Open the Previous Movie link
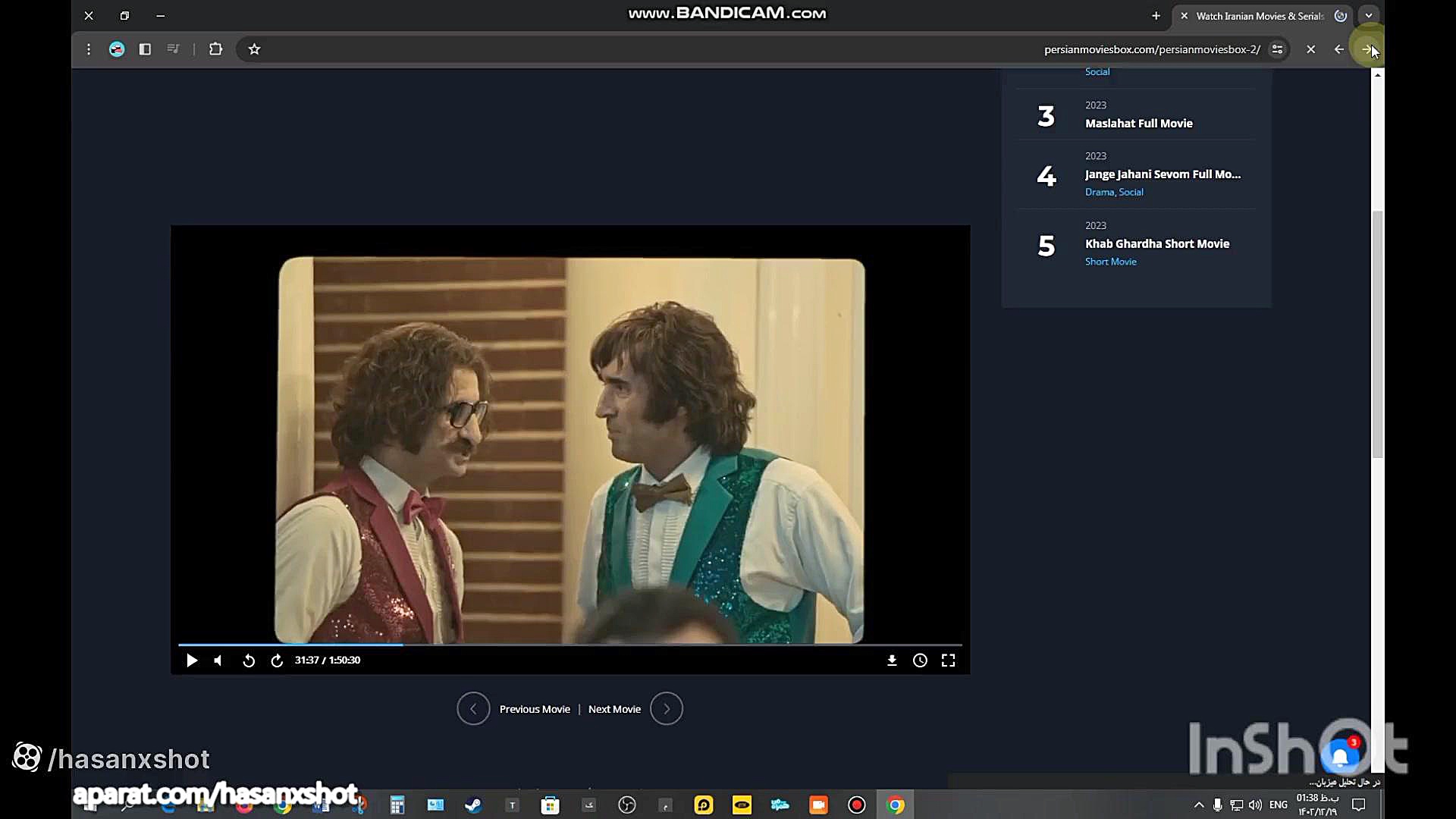The height and width of the screenshot is (819, 1456). coord(535,709)
